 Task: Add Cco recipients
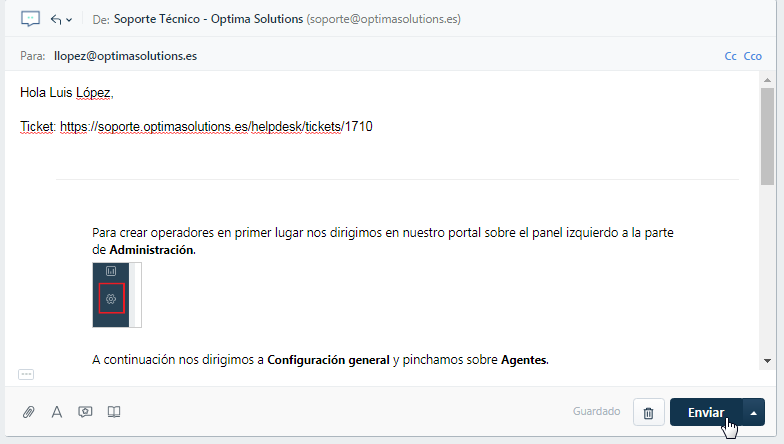point(752,56)
